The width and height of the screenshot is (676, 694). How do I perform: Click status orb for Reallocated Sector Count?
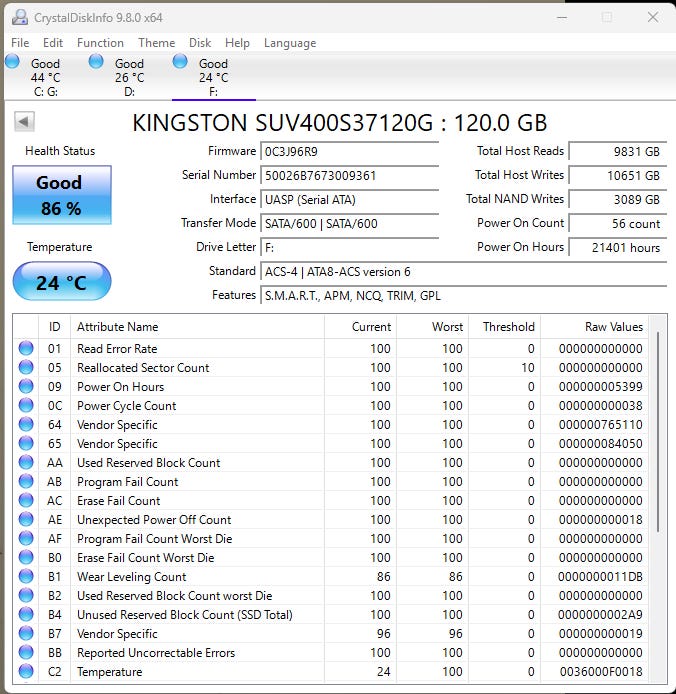[26, 368]
